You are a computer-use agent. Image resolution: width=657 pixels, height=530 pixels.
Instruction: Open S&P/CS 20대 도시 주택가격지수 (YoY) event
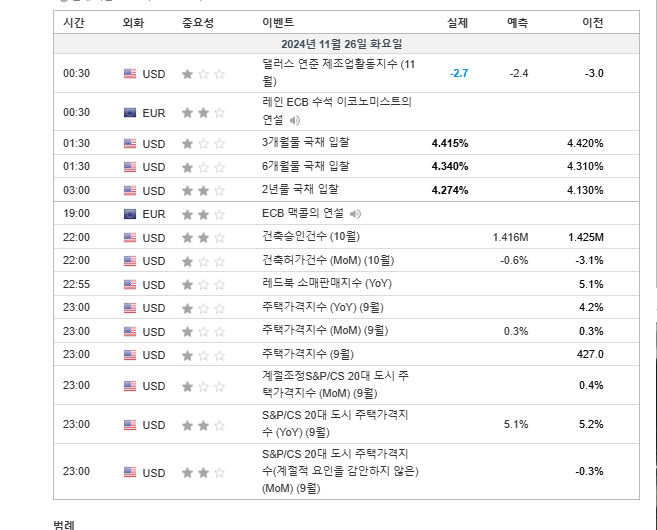pyautogui.click(x=335, y=424)
